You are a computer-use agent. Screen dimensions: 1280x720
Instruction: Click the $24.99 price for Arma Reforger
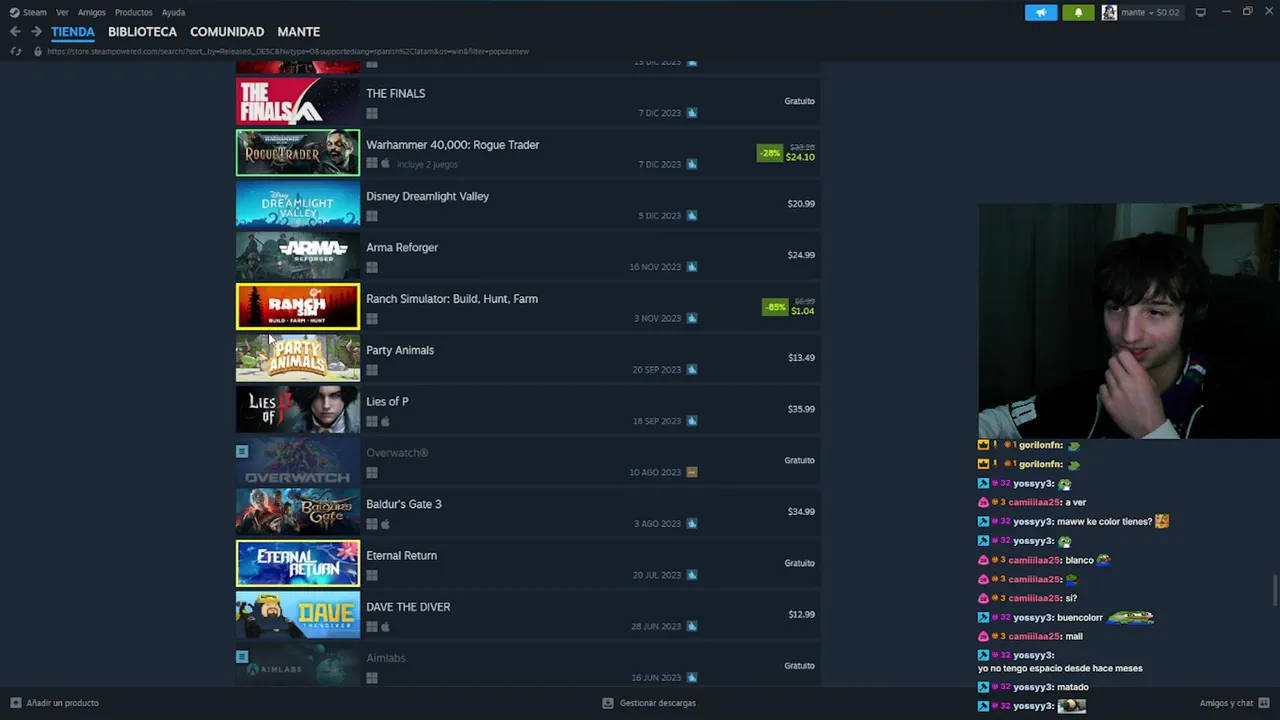click(x=801, y=255)
